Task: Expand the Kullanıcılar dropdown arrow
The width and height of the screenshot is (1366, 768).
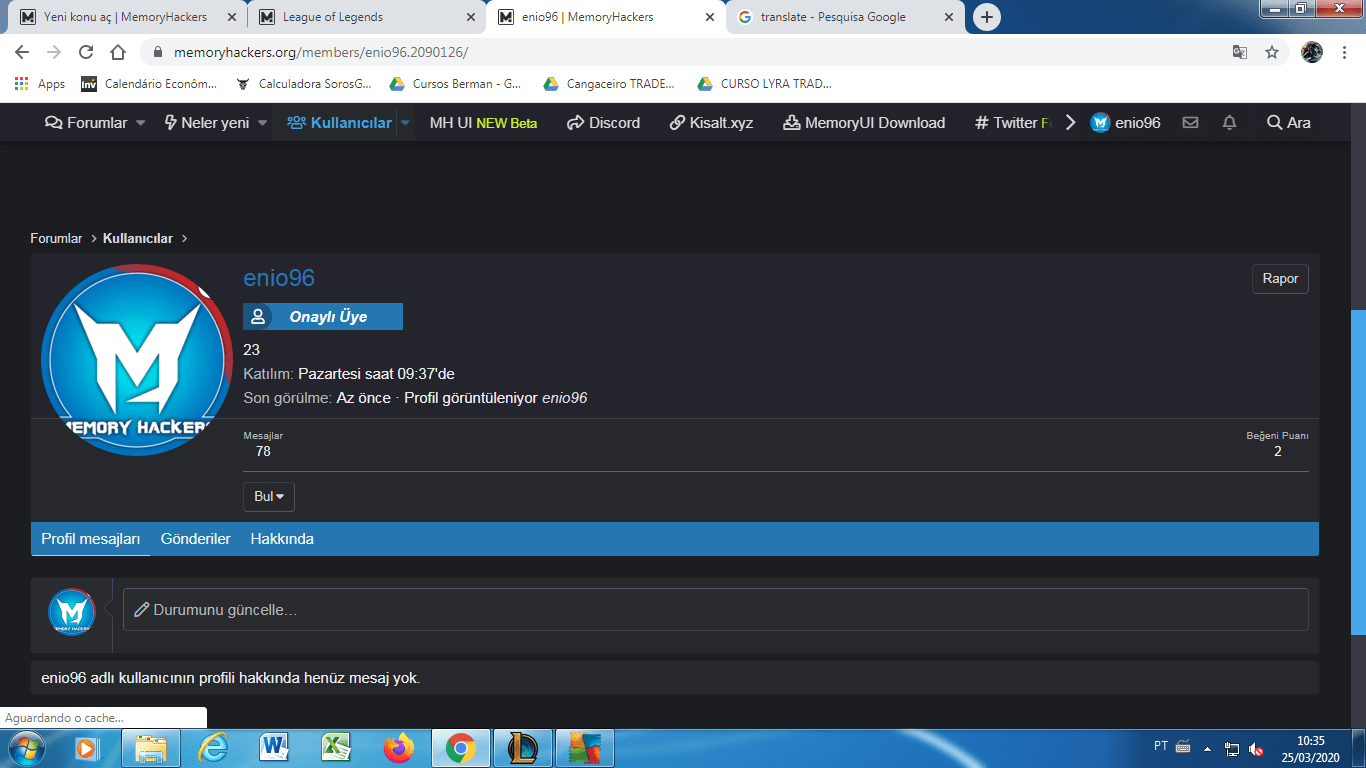Action: tap(405, 123)
